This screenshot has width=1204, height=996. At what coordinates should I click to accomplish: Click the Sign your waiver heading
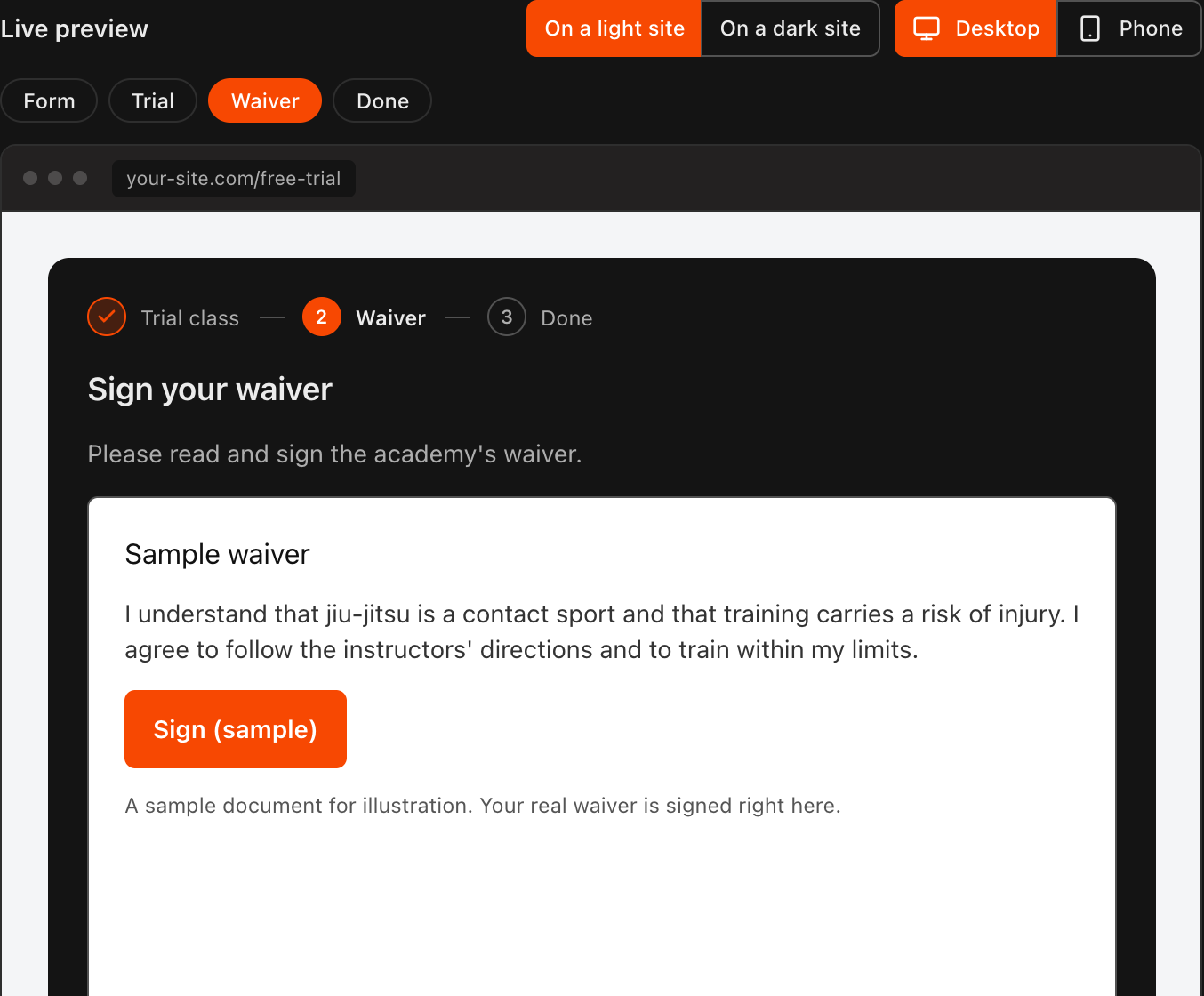[x=210, y=390]
